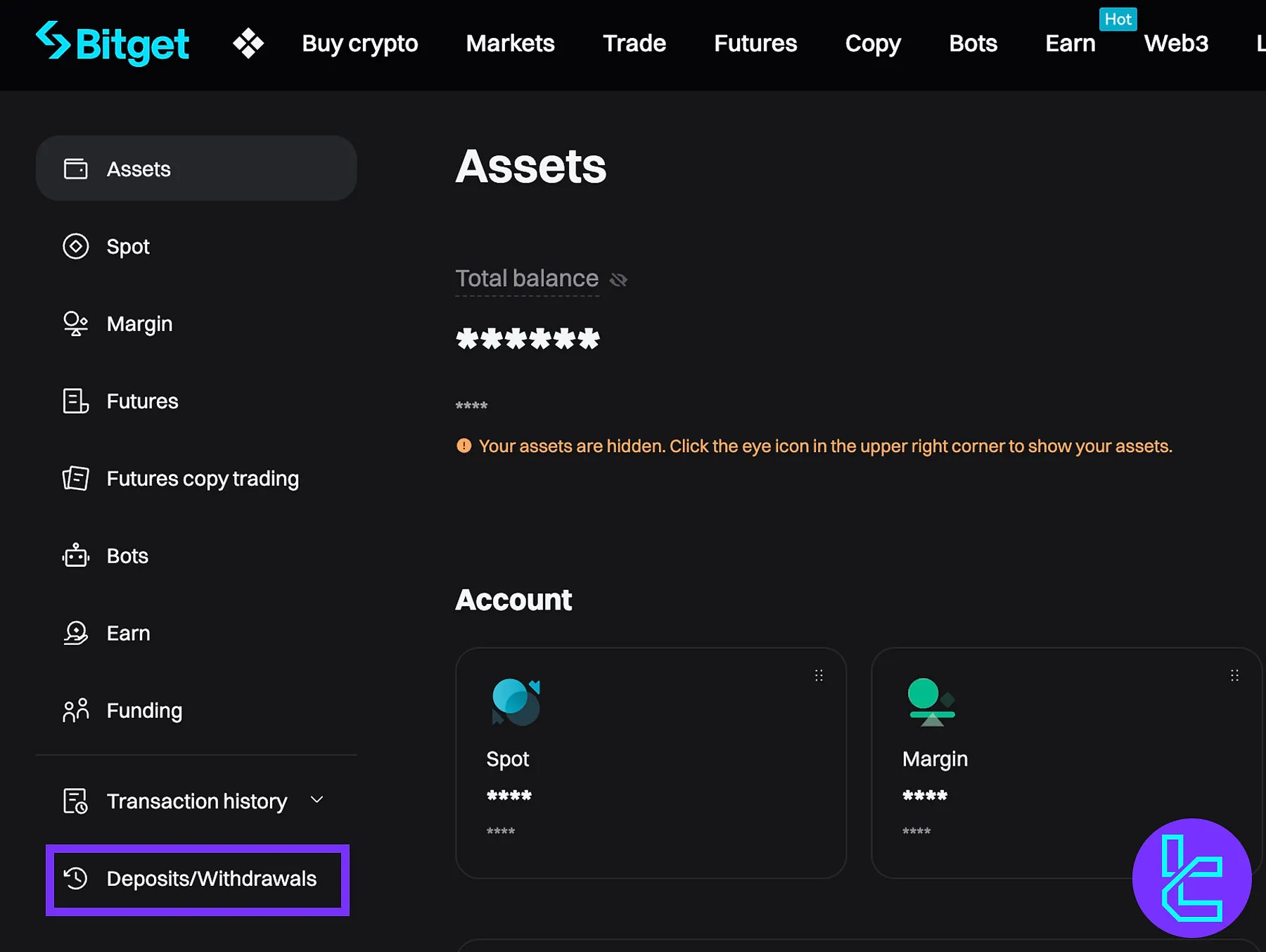Click the Earn icon in sidebar
This screenshot has height=952, width=1266.
point(76,633)
